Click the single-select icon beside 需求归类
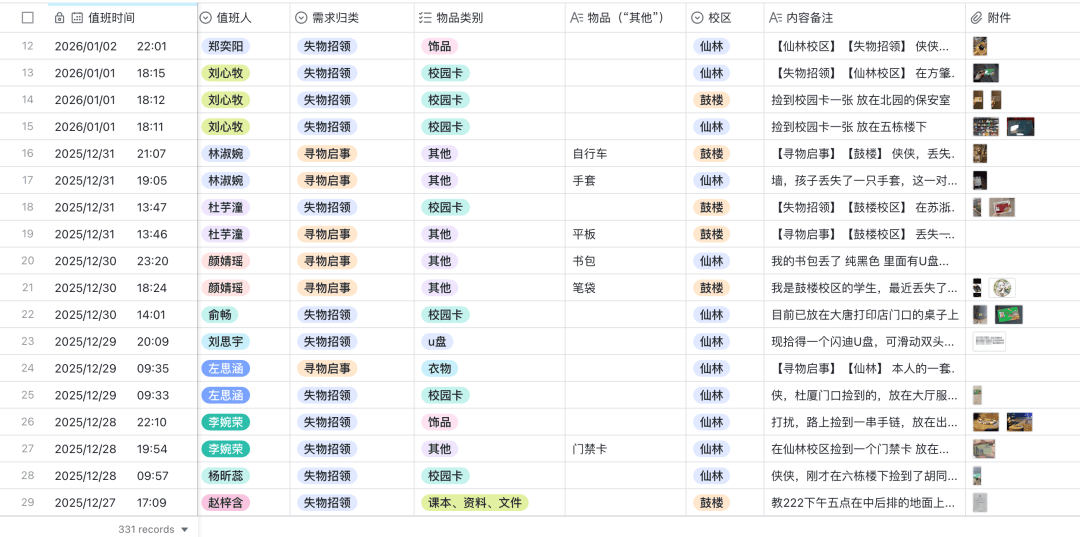Viewport: 1080px width, 537px height. [x=301, y=18]
